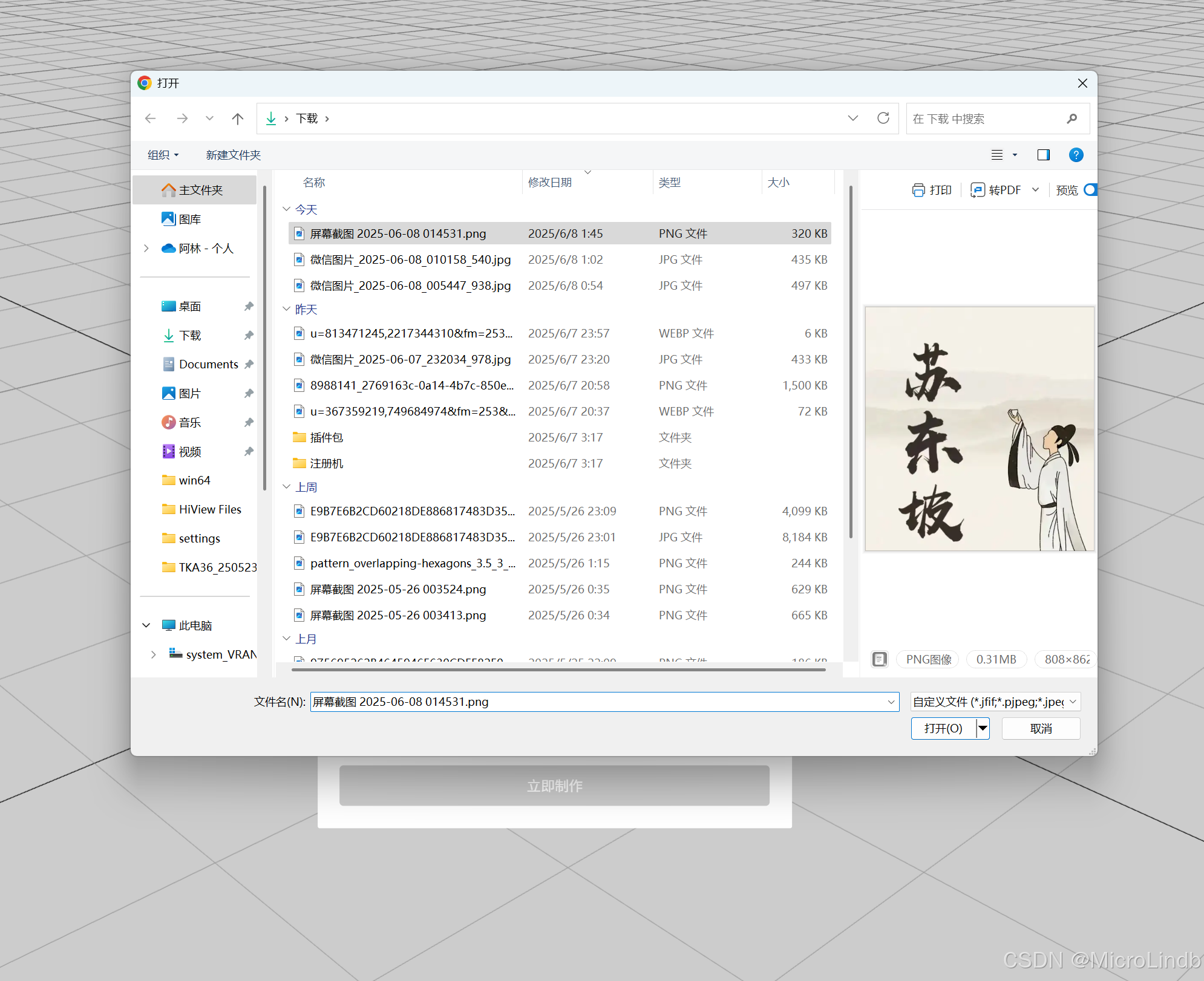The image size is (1204, 981).
Task: Click the blue help question mark icon
Action: tap(1076, 155)
